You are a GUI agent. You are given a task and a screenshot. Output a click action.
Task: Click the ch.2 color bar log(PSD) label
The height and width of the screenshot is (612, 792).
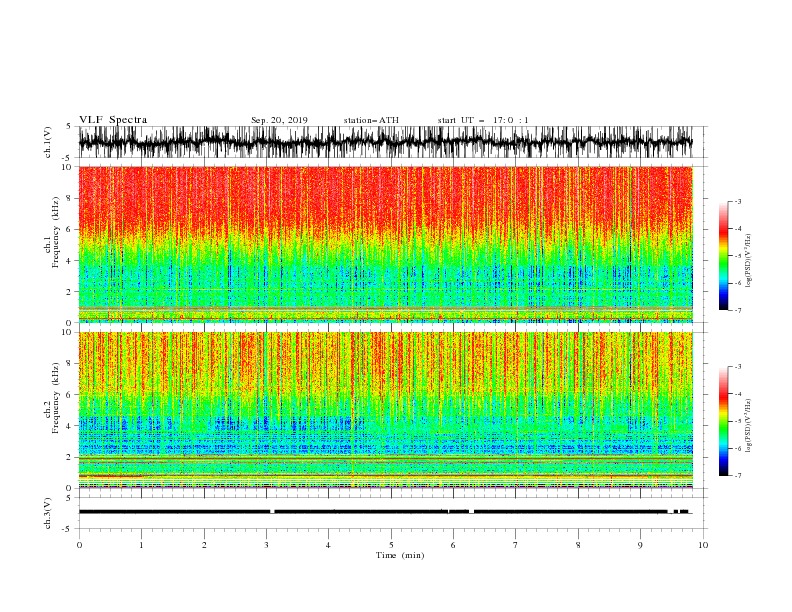click(x=748, y=426)
